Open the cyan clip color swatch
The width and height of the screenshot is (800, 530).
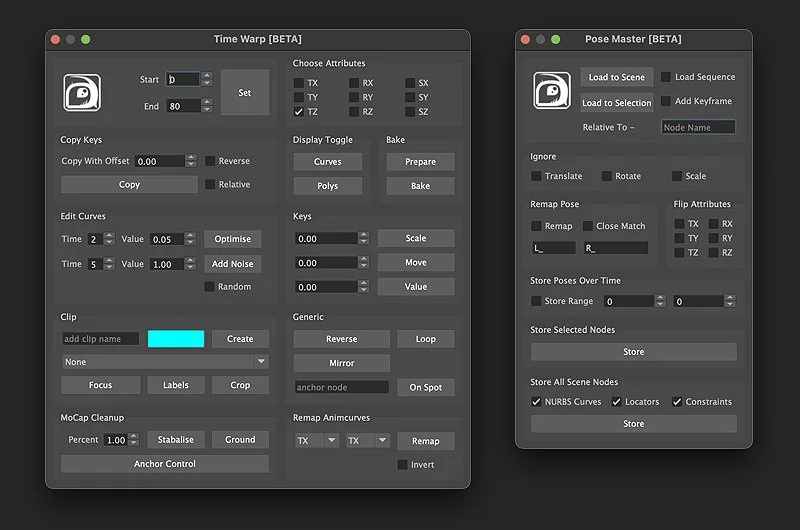click(176, 339)
